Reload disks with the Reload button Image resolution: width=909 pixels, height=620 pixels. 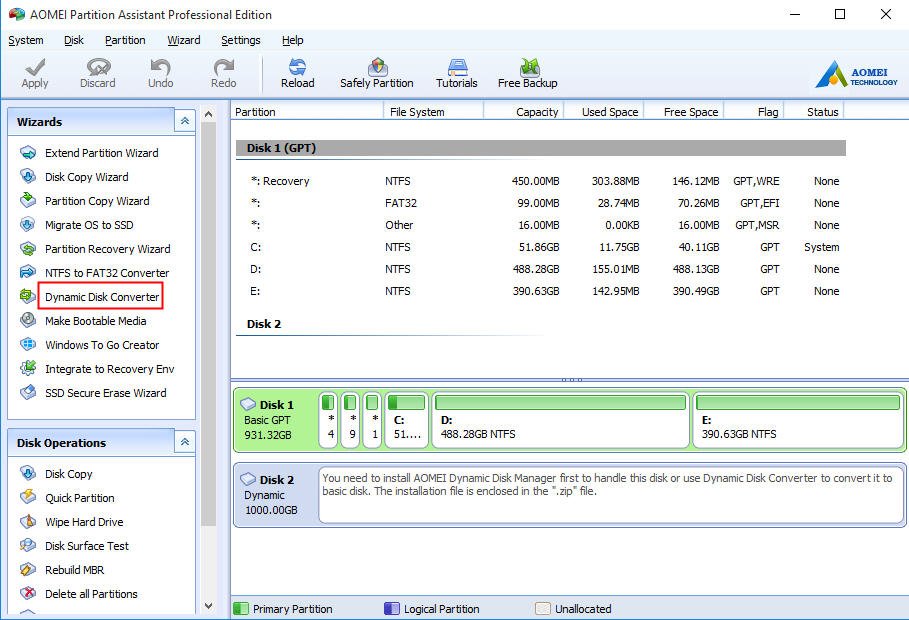(x=297, y=73)
